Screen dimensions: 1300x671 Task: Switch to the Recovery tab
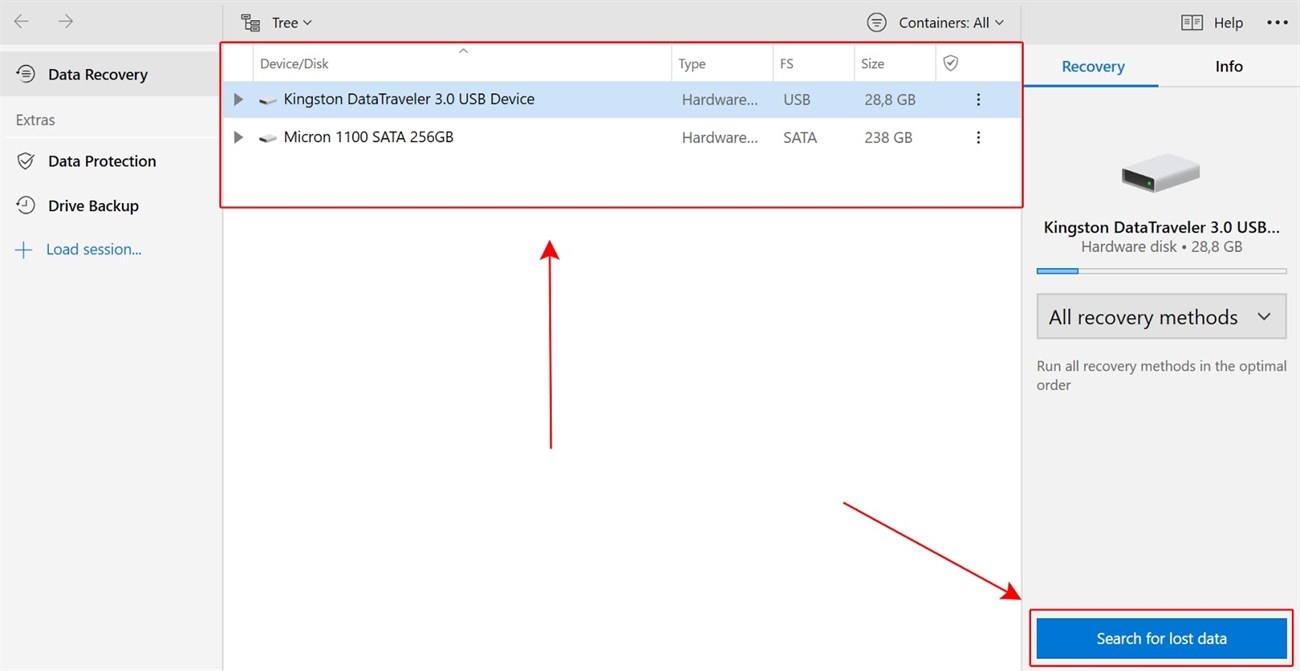click(x=1092, y=67)
